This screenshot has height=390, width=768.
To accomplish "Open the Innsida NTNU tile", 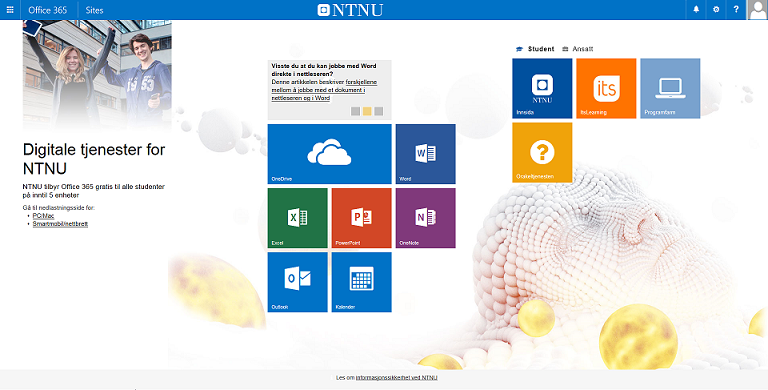I will [x=542, y=88].
